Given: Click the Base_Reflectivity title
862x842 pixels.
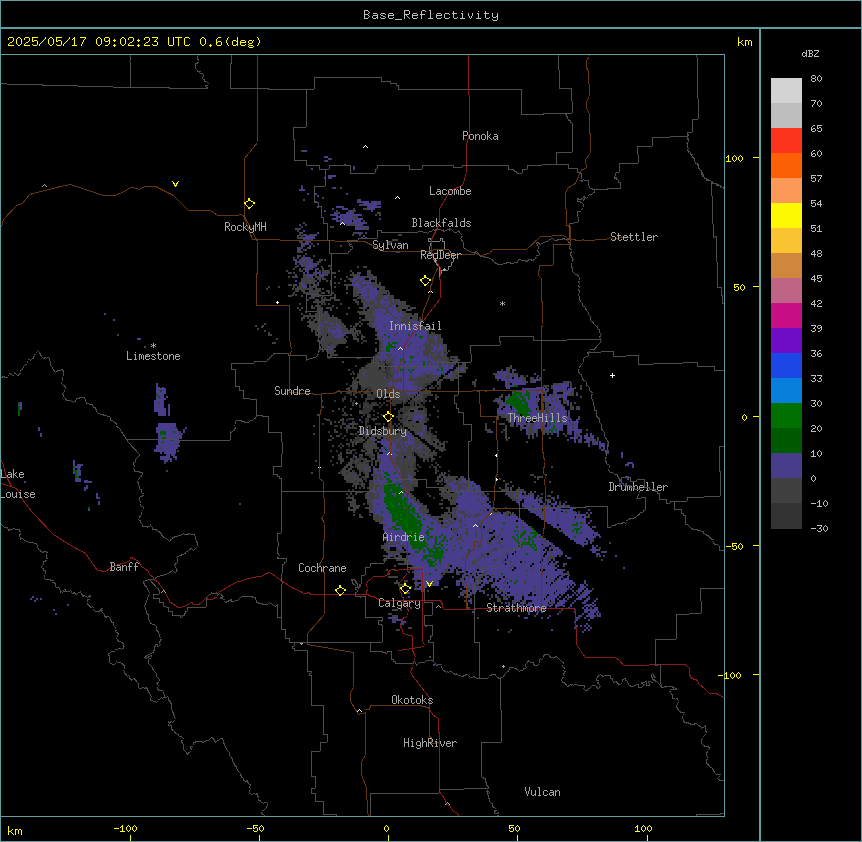Looking at the screenshot, I should (x=431, y=15).
